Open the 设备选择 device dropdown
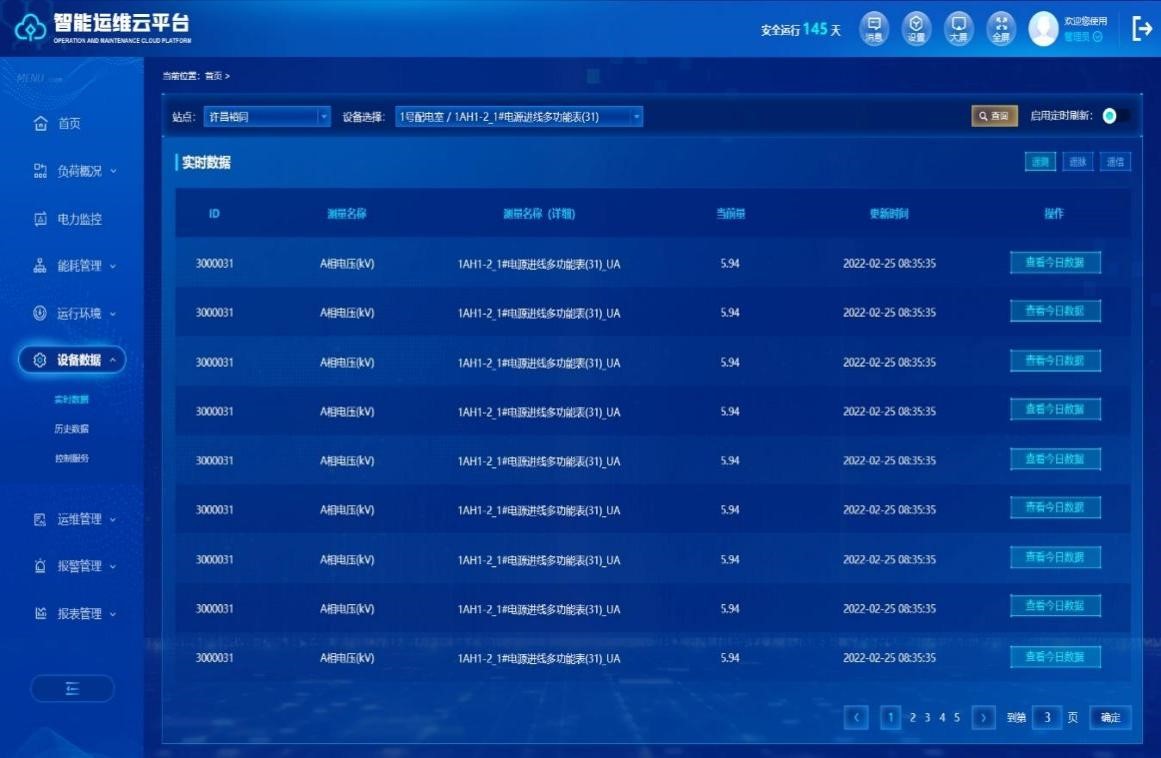 tap(519, 117)
